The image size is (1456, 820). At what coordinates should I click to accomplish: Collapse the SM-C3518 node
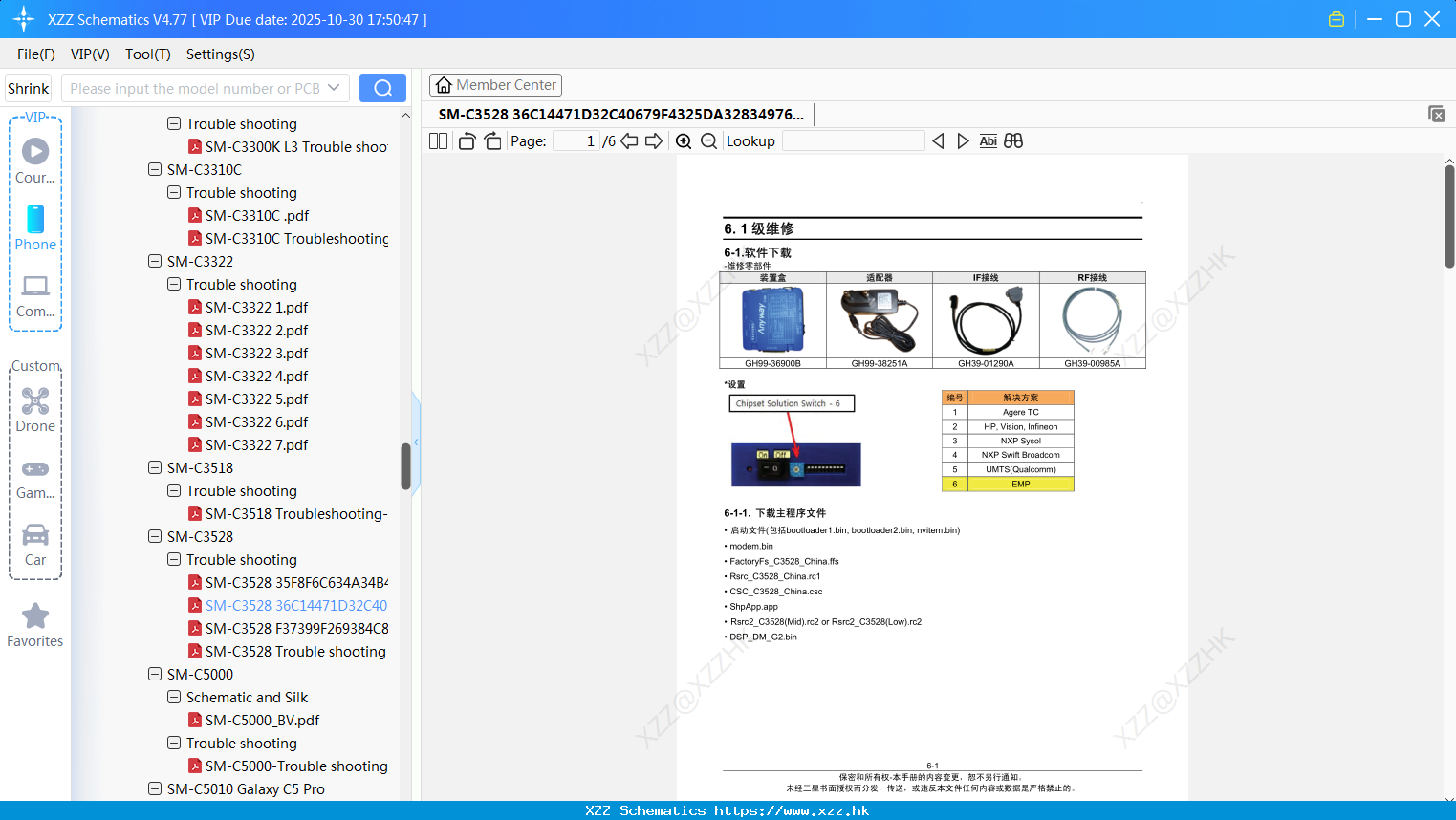point(155,467)
